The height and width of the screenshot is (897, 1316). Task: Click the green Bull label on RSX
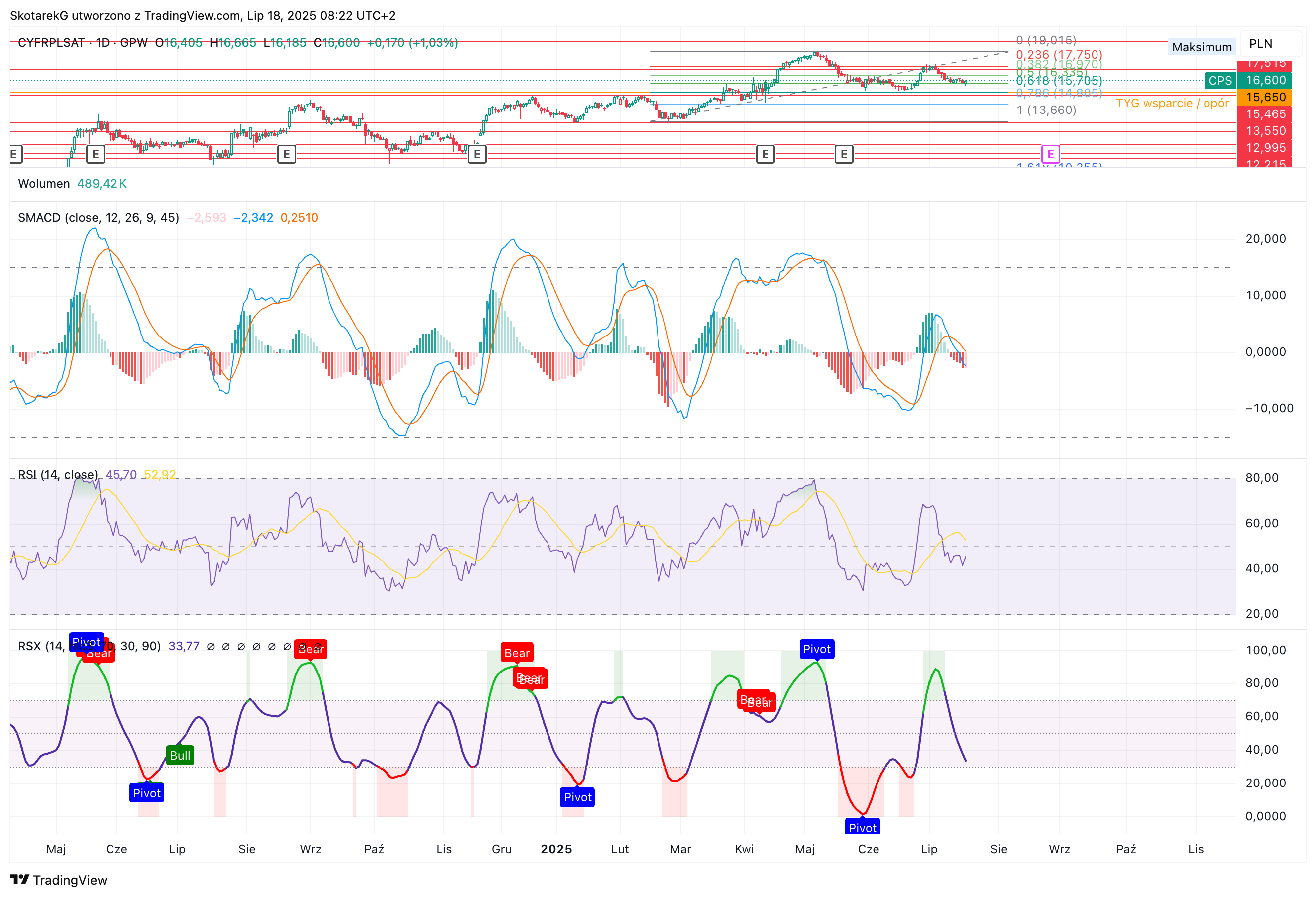[180, 755]
